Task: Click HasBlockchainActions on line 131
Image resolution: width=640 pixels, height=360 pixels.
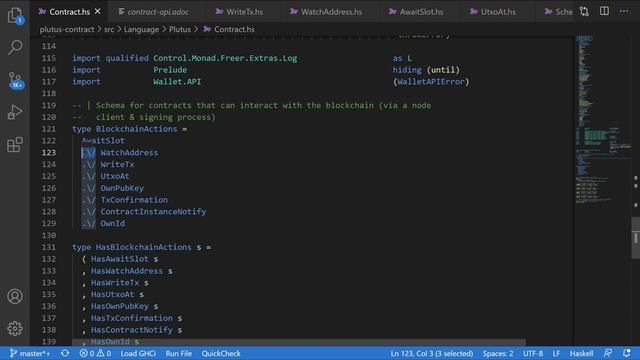Action: (144, 247)
